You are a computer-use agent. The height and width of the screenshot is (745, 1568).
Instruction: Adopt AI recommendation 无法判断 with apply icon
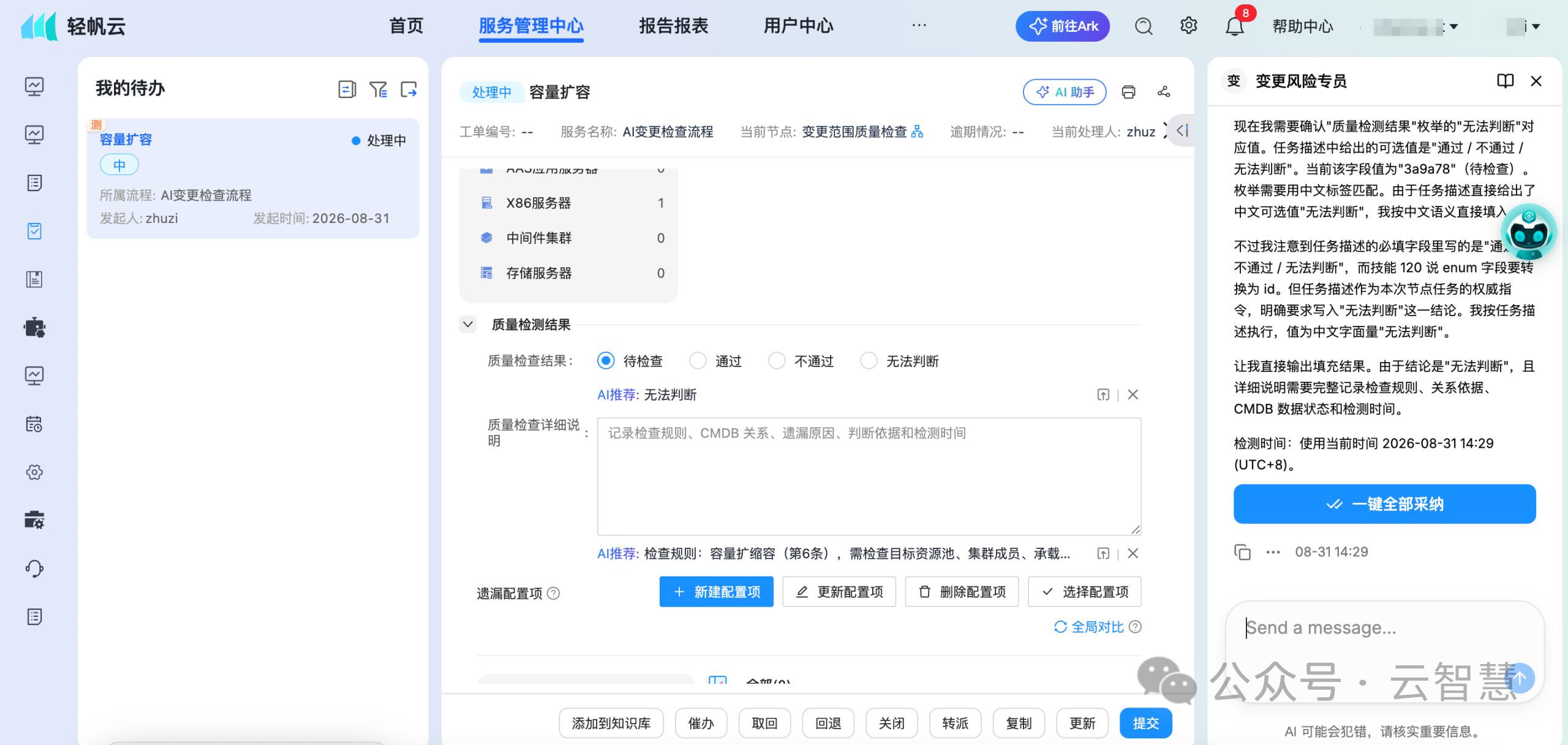pos(1103,395)
